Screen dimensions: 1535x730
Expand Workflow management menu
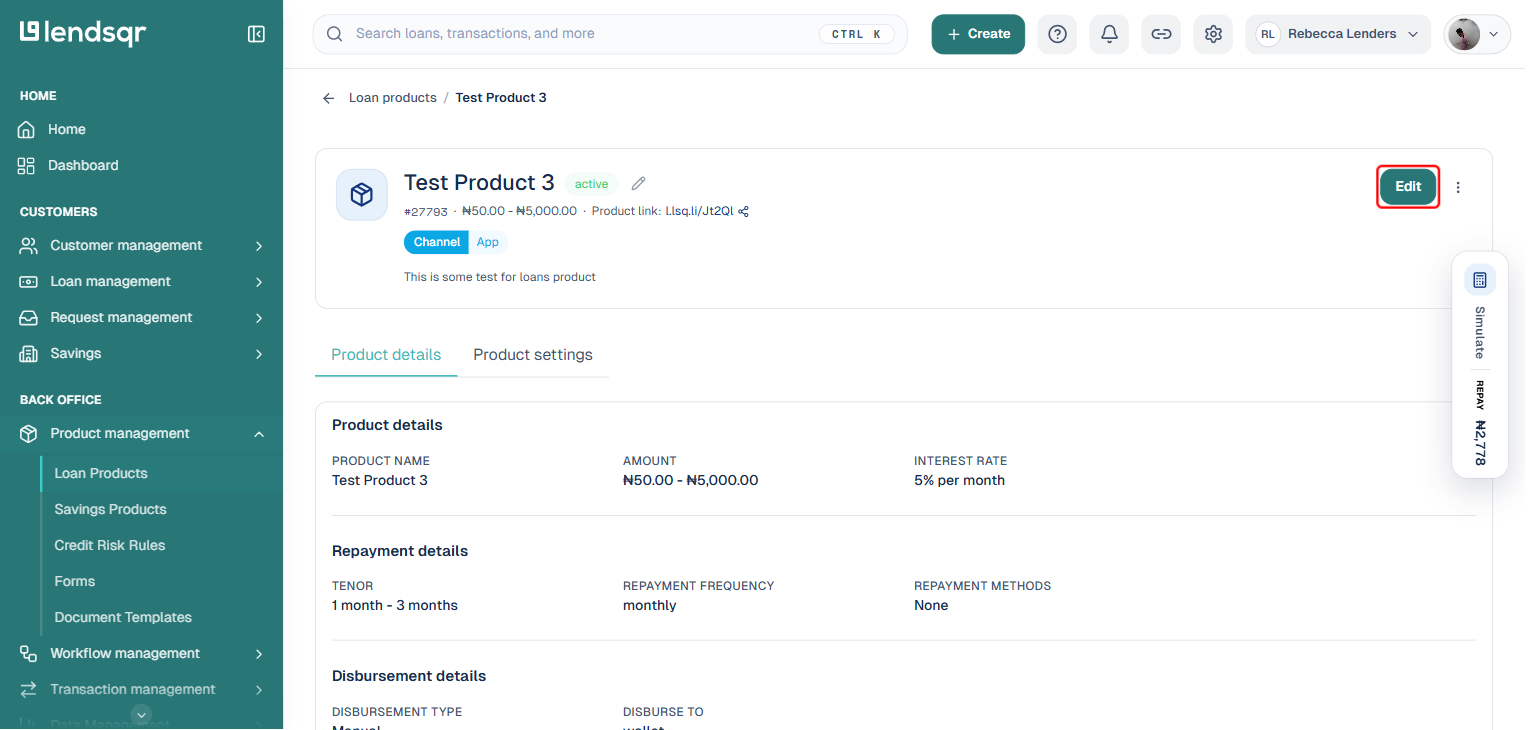click(141, 653)
